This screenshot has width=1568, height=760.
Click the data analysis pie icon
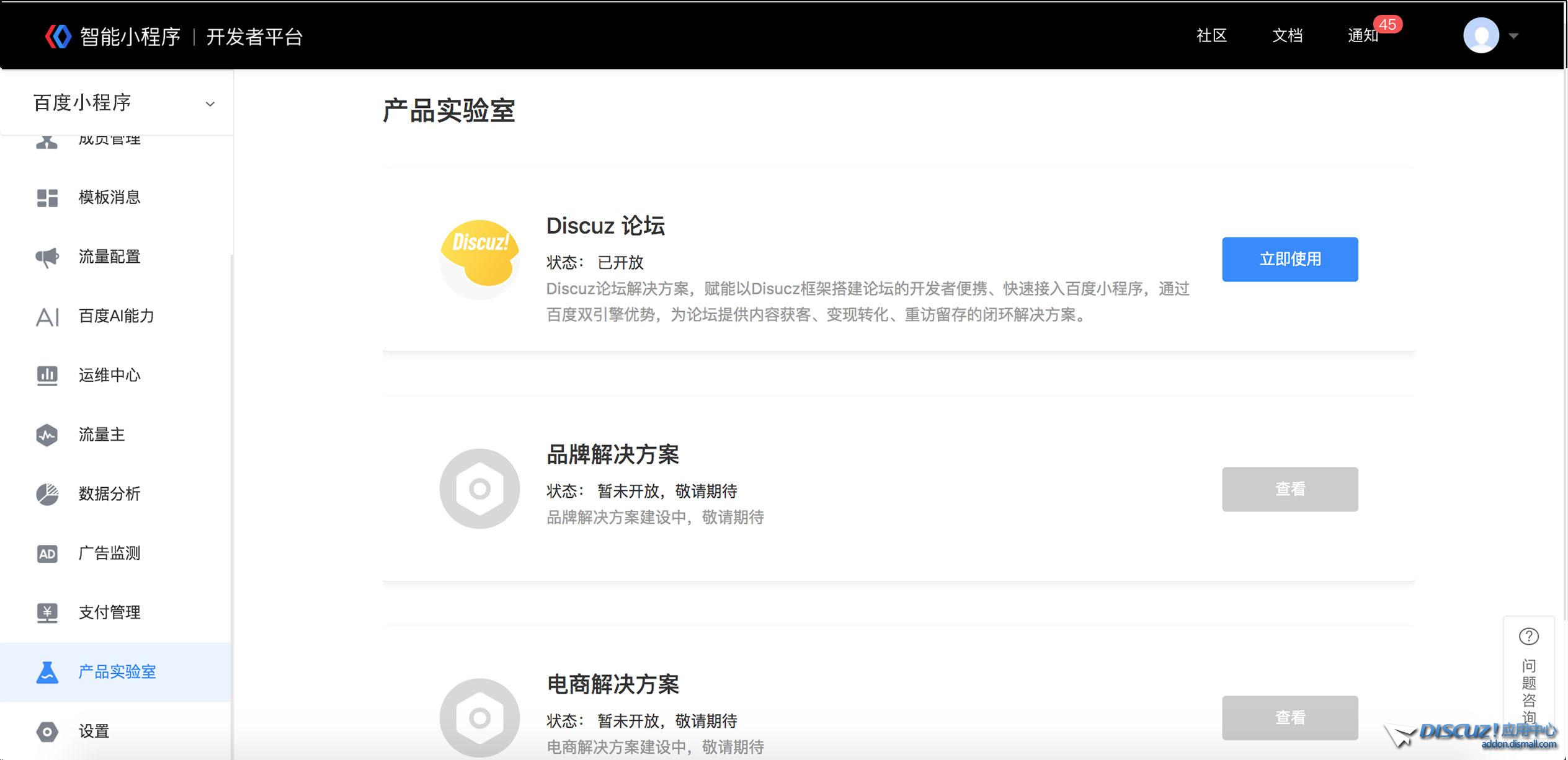47,494
